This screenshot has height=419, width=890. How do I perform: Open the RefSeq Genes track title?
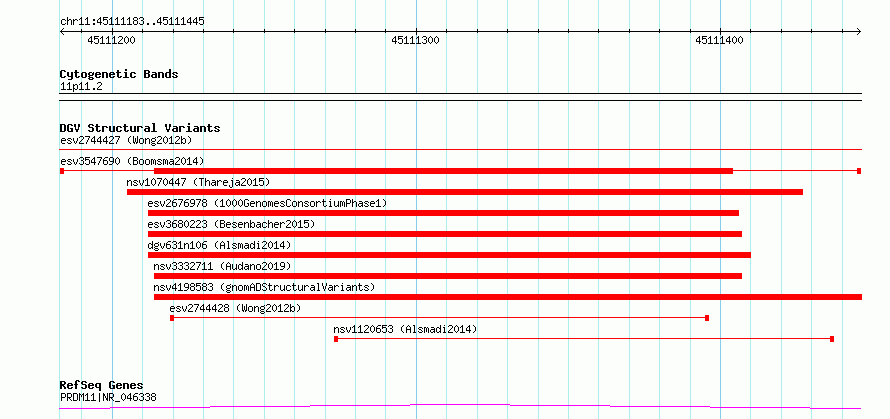point(102,386)
